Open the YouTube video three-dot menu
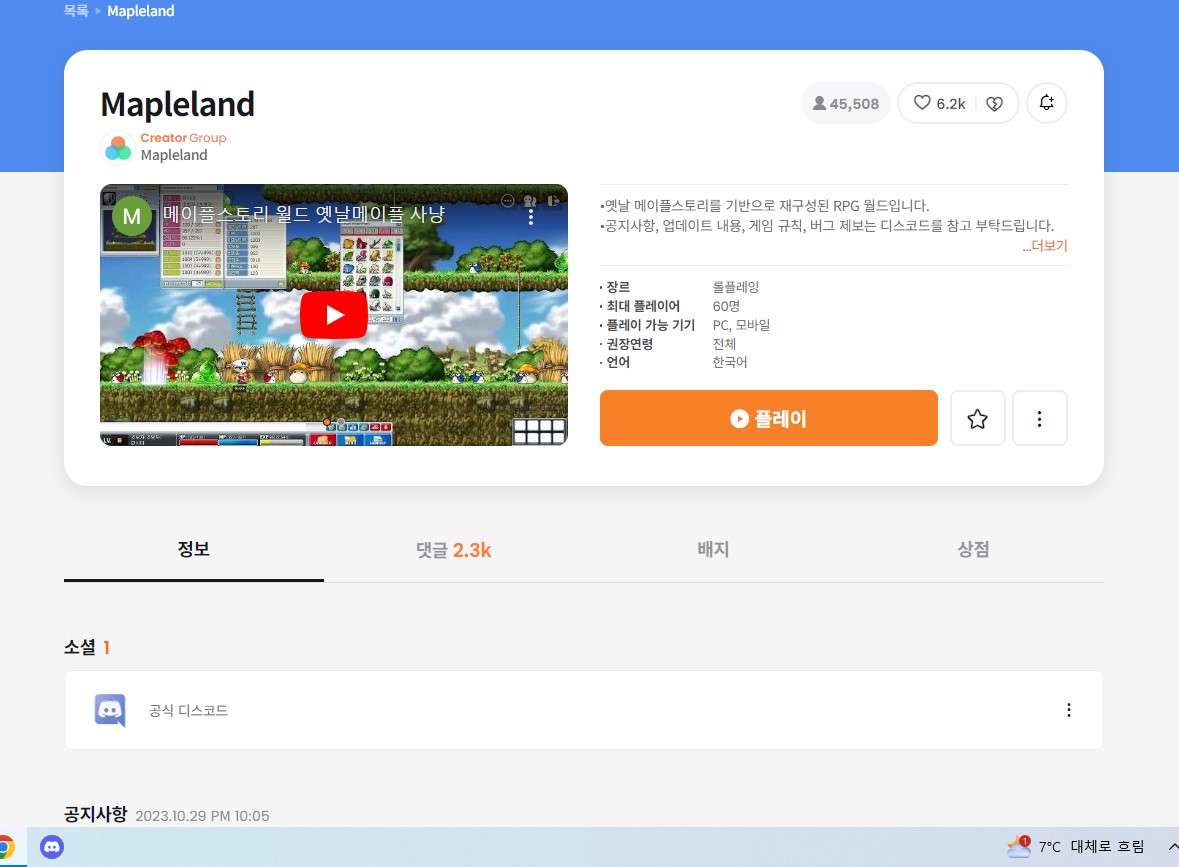The height and width of the screenshot is (867, 1179). click(531, 217)
